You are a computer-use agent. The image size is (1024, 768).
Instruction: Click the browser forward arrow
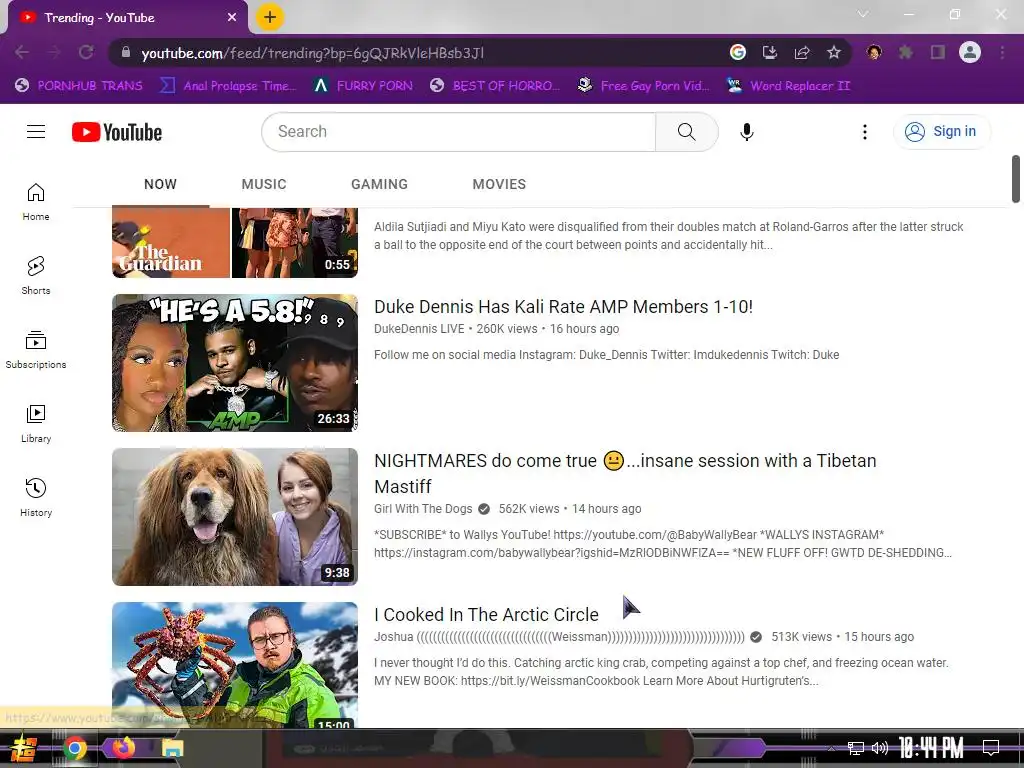54,52
